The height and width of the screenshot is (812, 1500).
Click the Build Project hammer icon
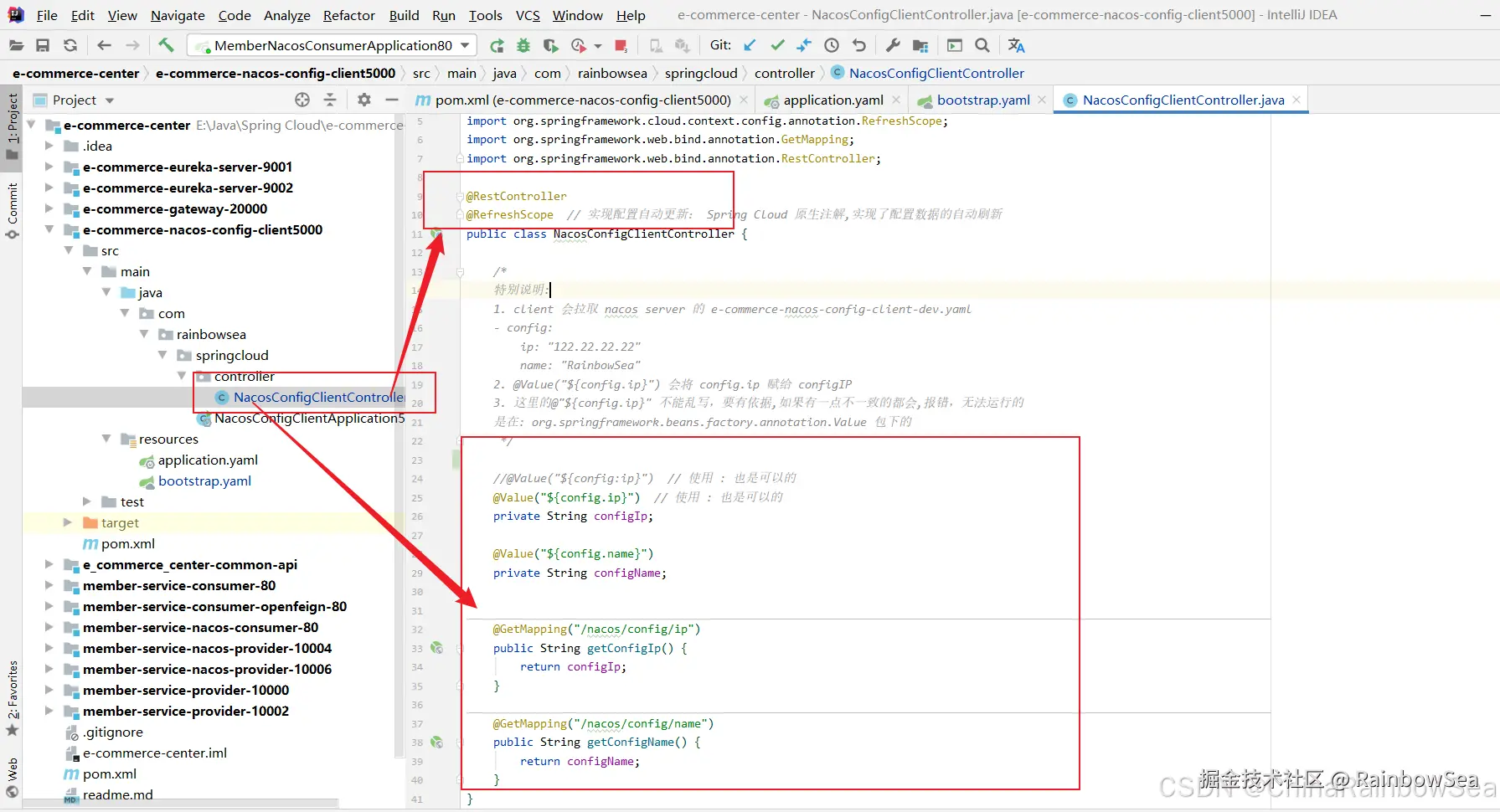pyautogui.click(x=166, y=45)
